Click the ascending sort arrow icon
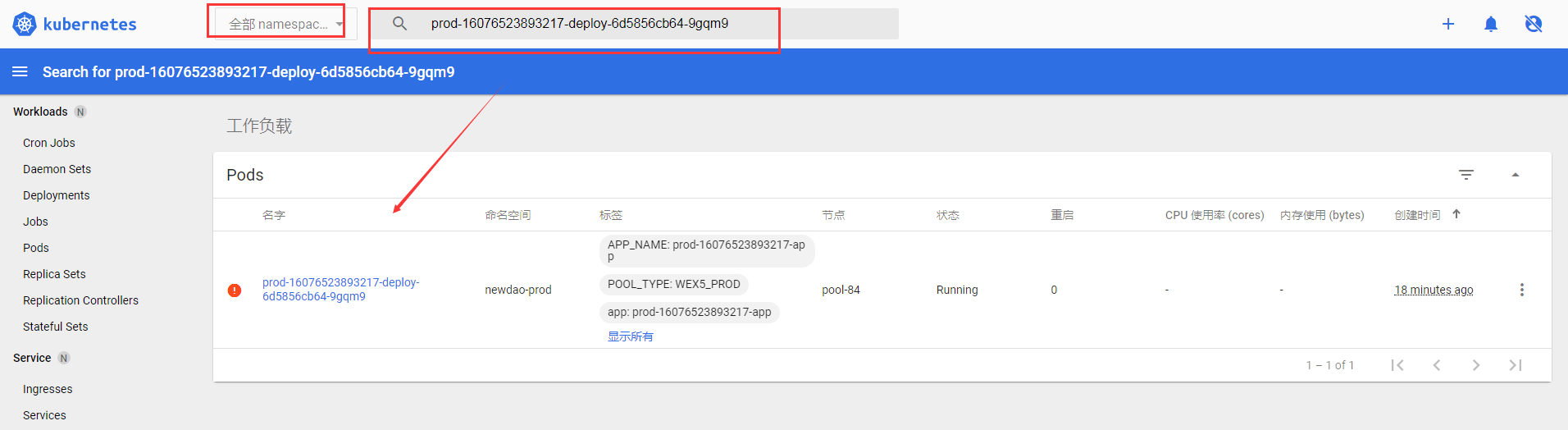Viewport: 1568px width, 430px height. 1456,214
